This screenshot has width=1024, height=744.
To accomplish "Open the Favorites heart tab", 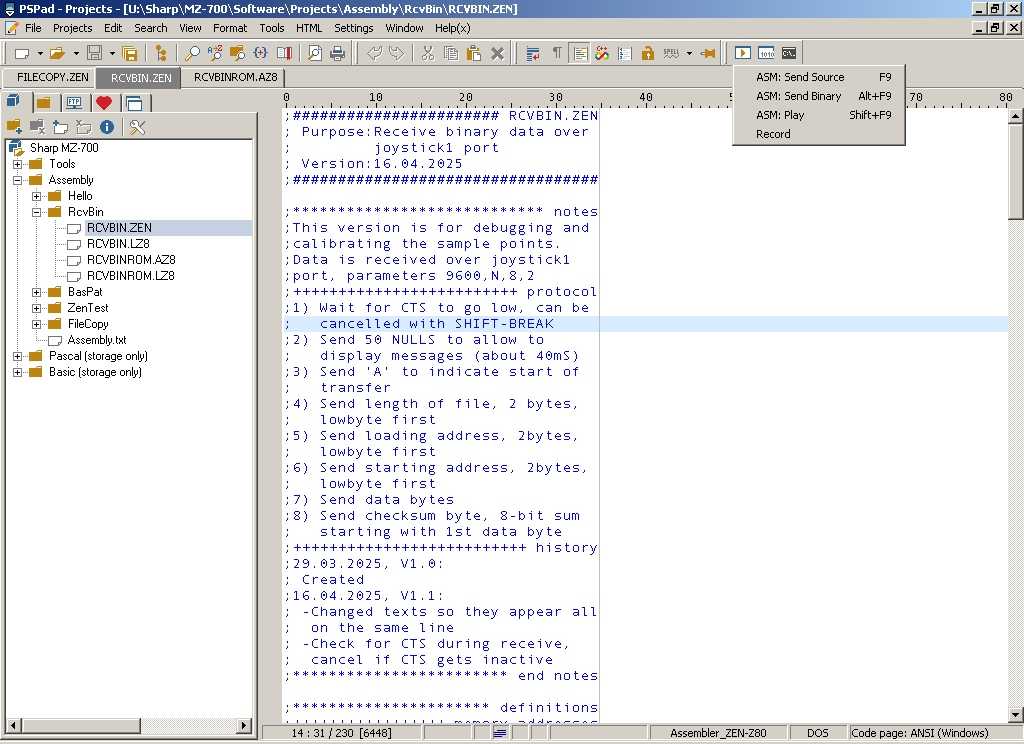I will pos(103,103).
